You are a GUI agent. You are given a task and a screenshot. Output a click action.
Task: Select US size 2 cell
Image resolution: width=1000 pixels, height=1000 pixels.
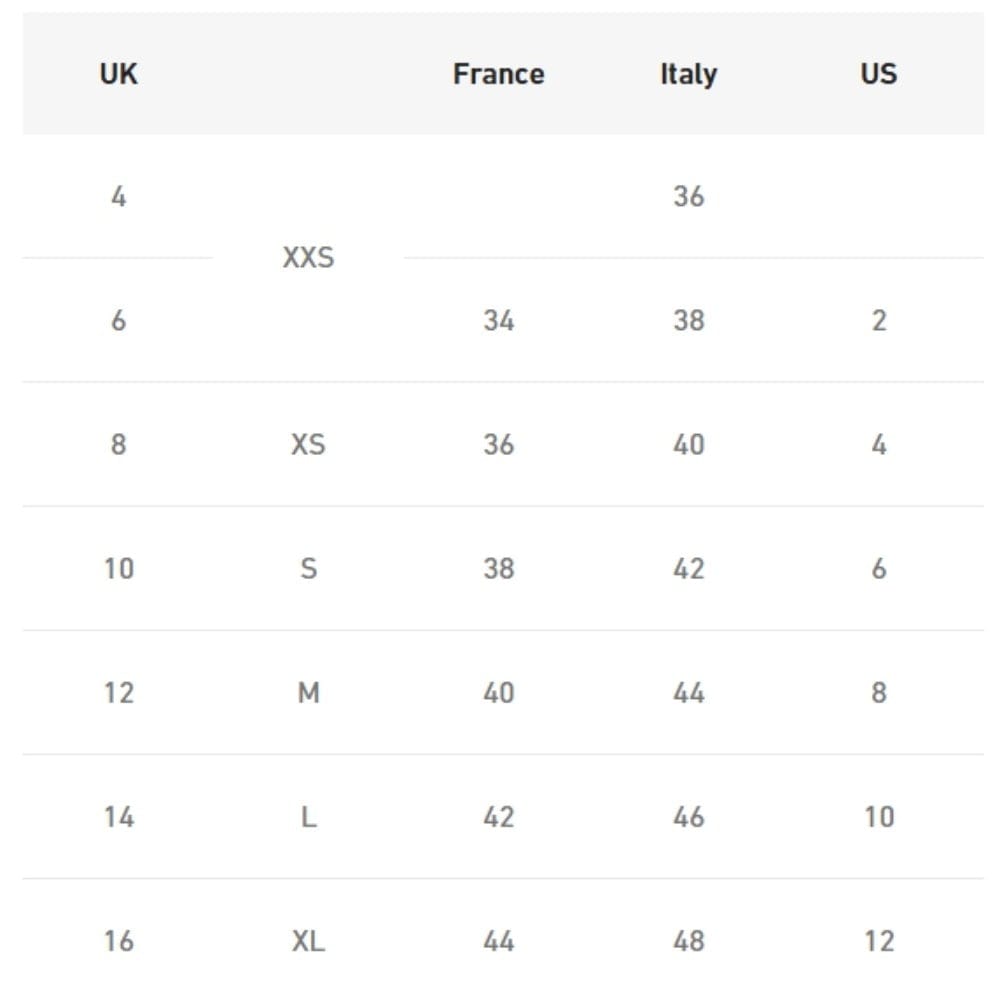point(878,320)
